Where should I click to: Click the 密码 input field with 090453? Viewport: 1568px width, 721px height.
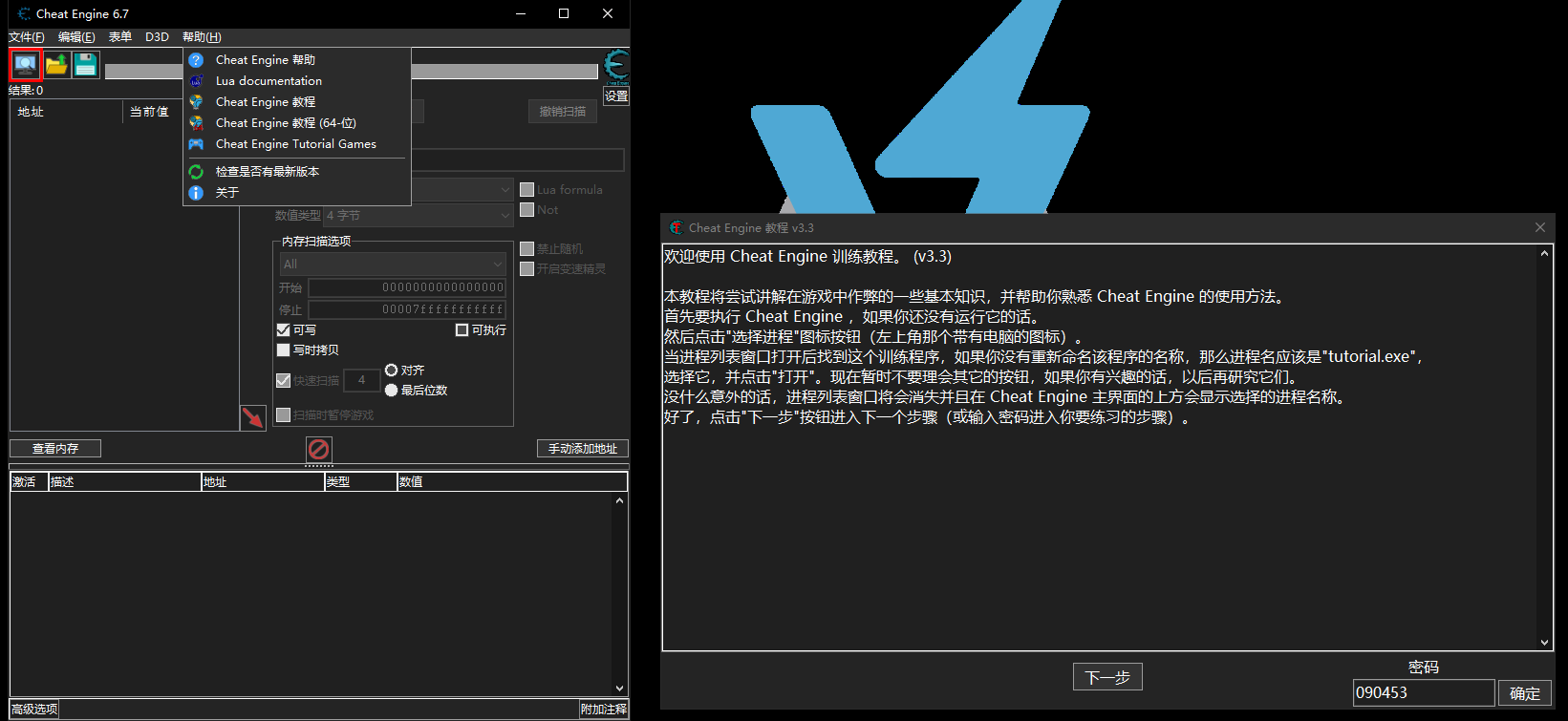point(1424,693)
